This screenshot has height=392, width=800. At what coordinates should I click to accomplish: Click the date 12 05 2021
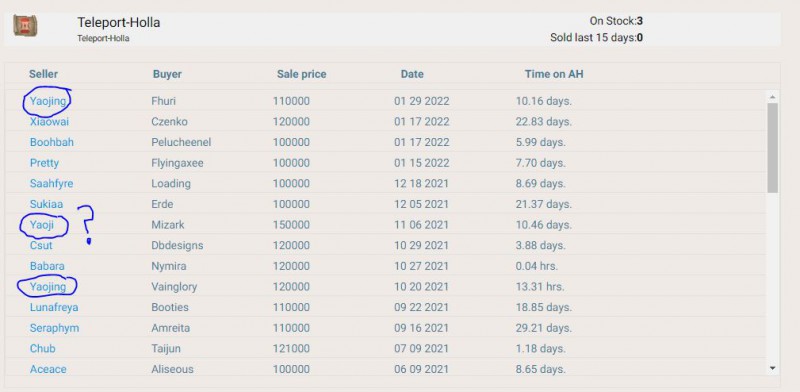click(421, 204)
